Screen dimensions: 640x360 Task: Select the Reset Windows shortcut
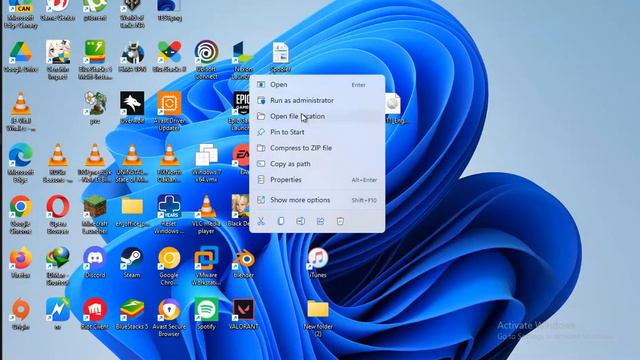pos(169,214)
